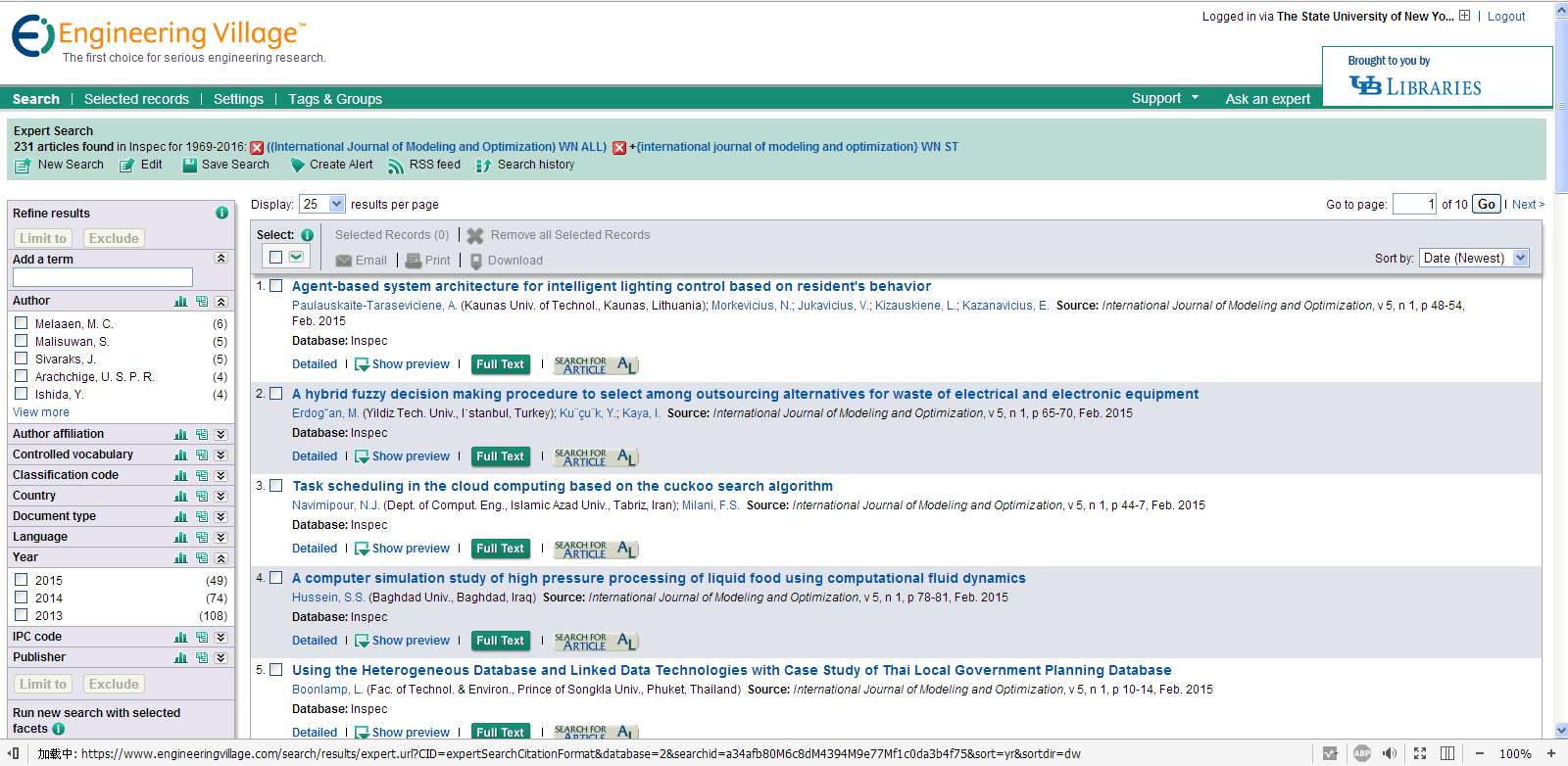The image size is (1568, 766).
Task: Open the Support menu
Action: point(1165,98)
